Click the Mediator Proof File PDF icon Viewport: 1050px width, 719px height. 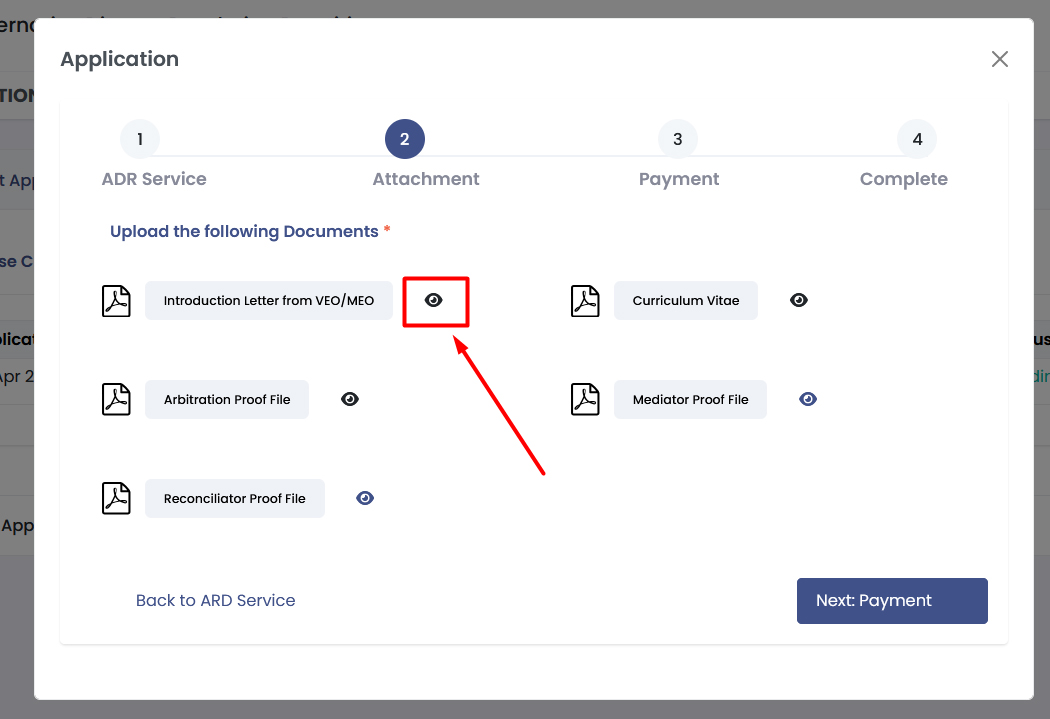pos(585,399)
